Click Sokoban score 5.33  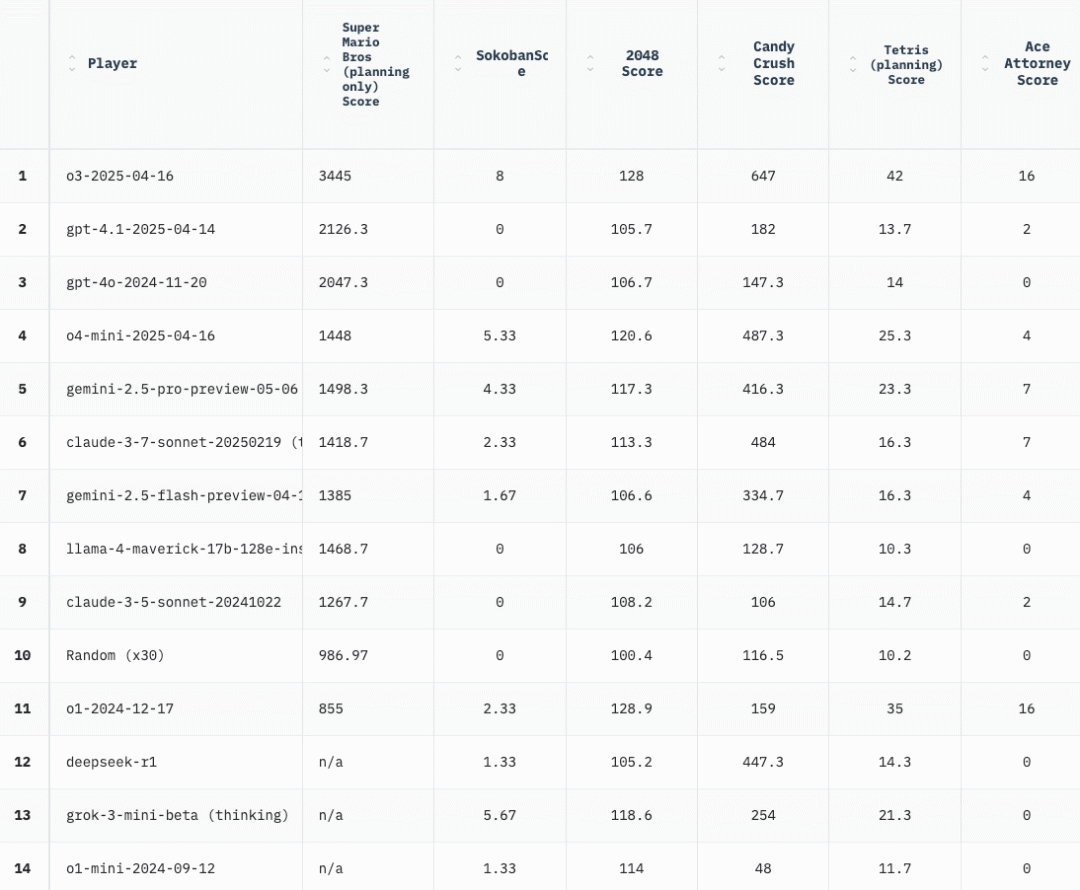[499, 335]
